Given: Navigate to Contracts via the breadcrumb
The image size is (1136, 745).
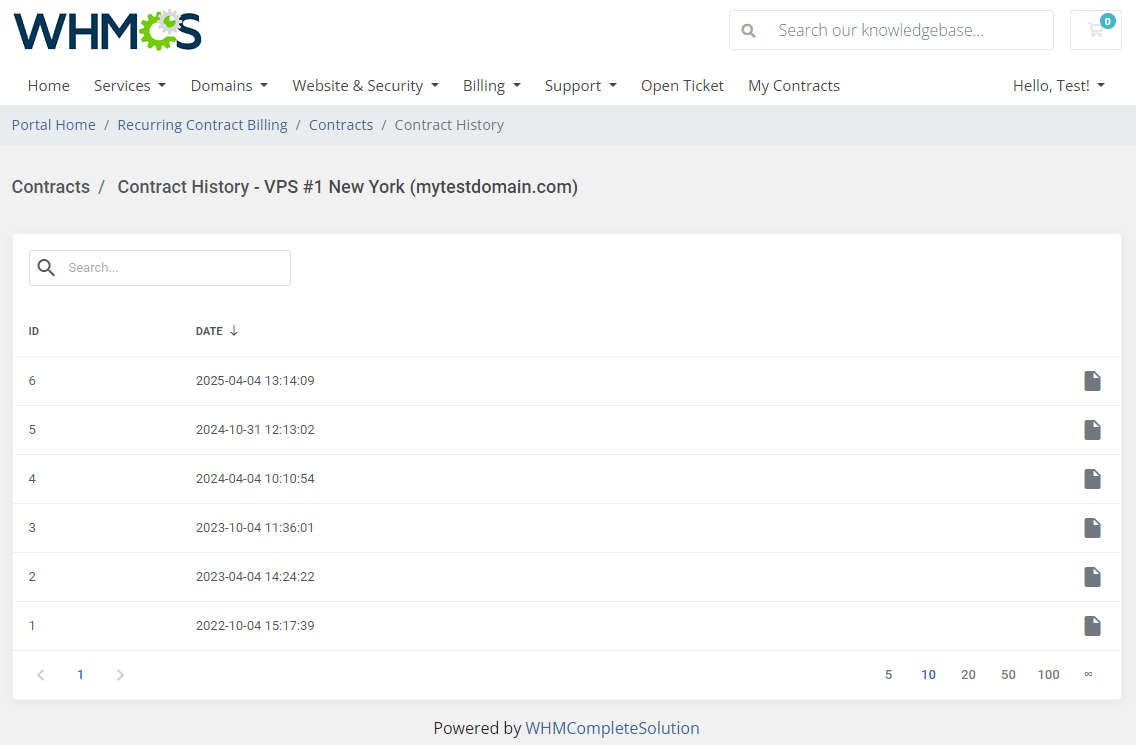Looking at the screenshot, I should pos(340,124).
